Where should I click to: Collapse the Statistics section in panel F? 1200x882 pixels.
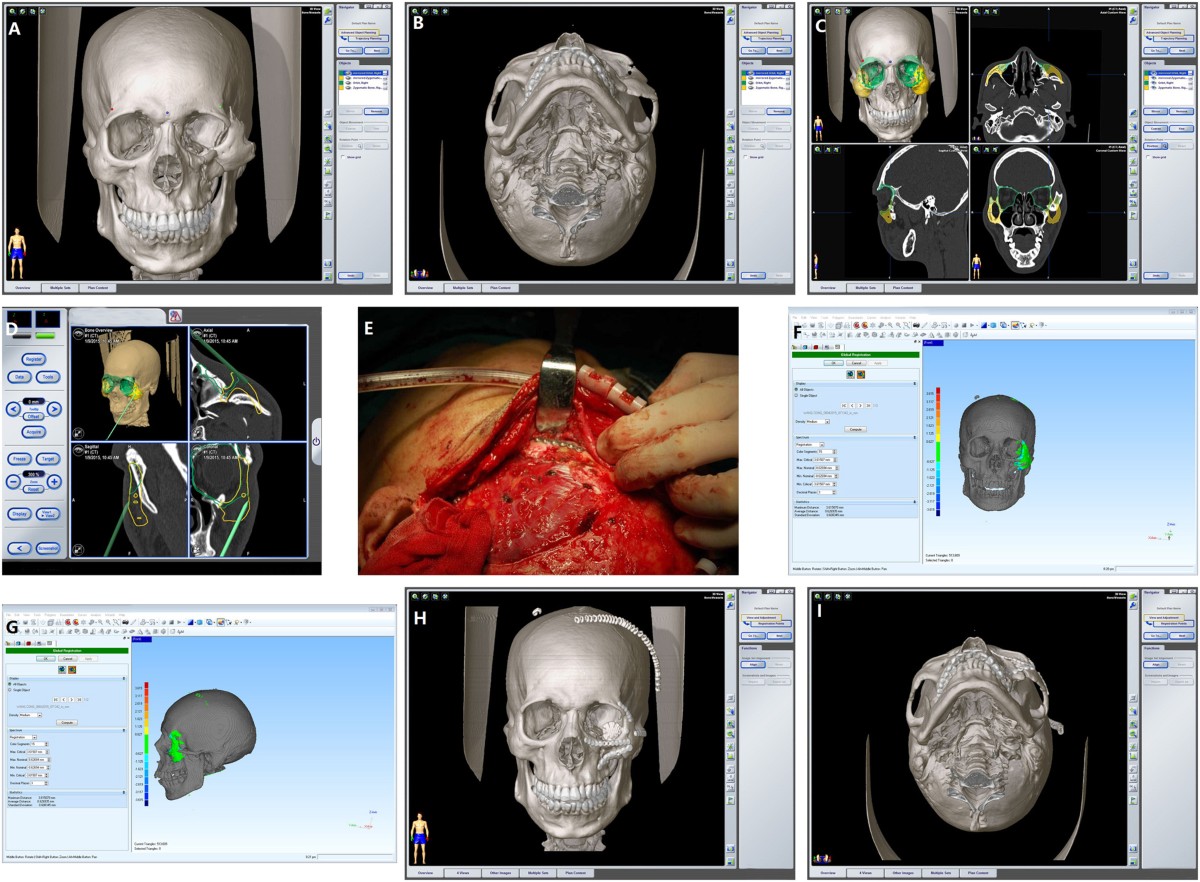tap(915, 502)
